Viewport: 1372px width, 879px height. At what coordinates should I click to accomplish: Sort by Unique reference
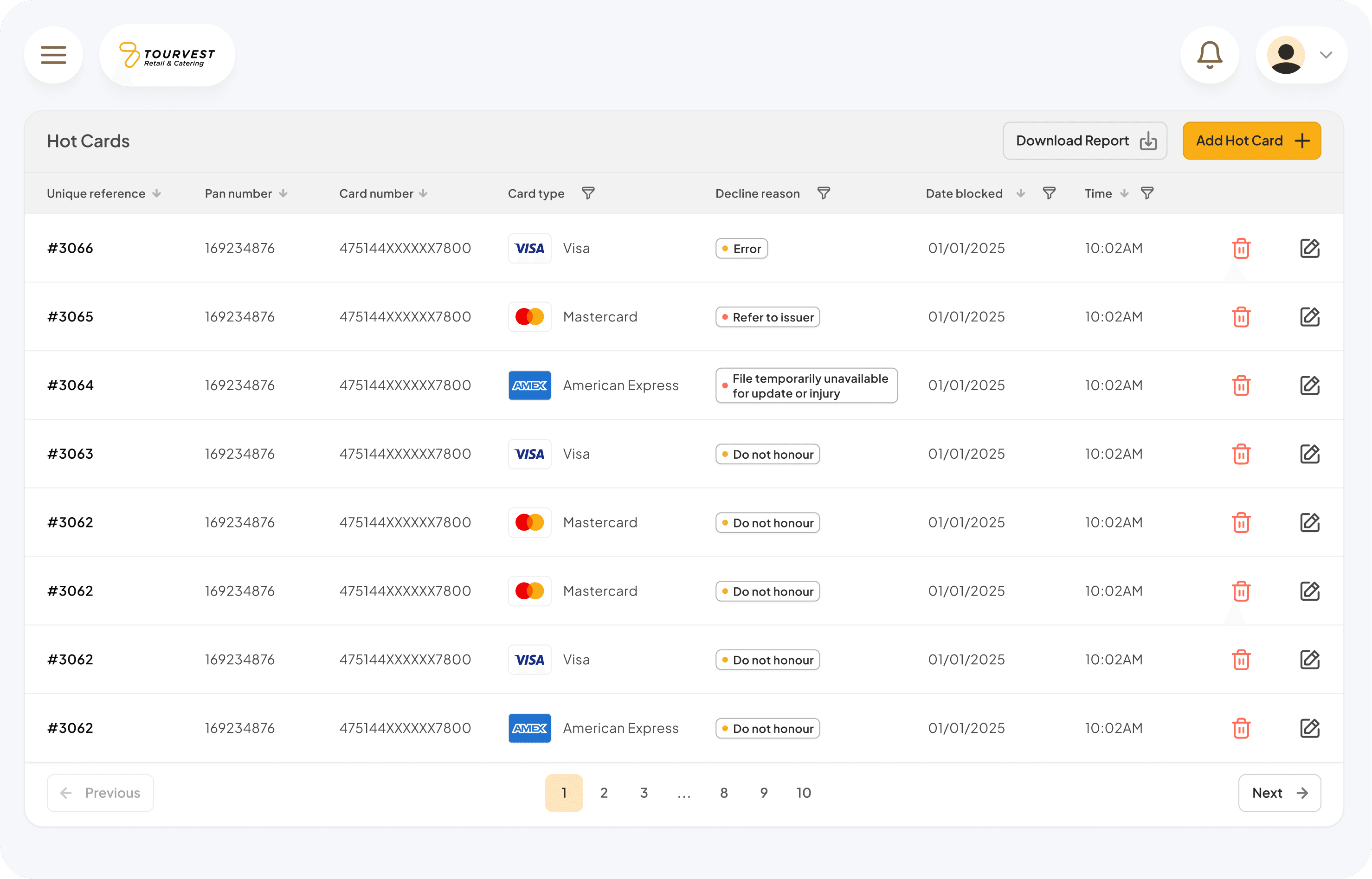pos(156,193)
